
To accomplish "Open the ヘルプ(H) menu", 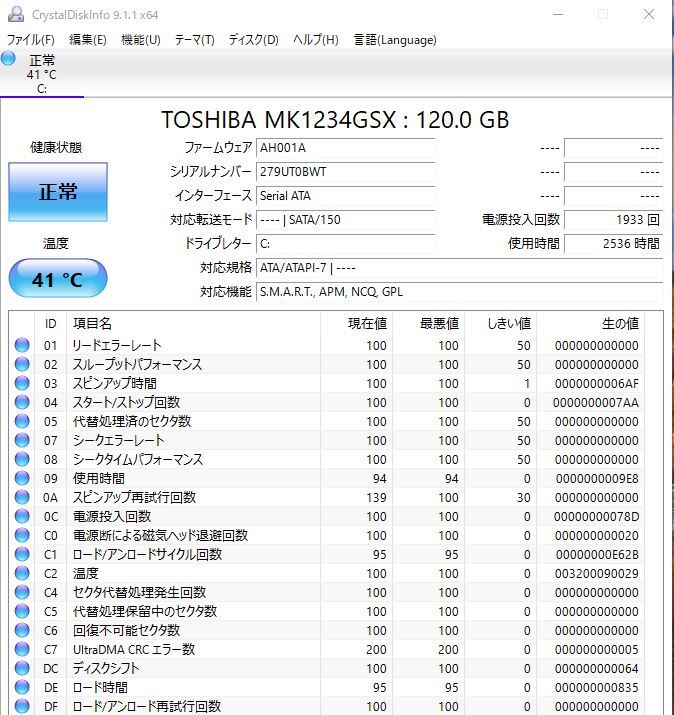I will pyautogui.click(x=316, y=40).
